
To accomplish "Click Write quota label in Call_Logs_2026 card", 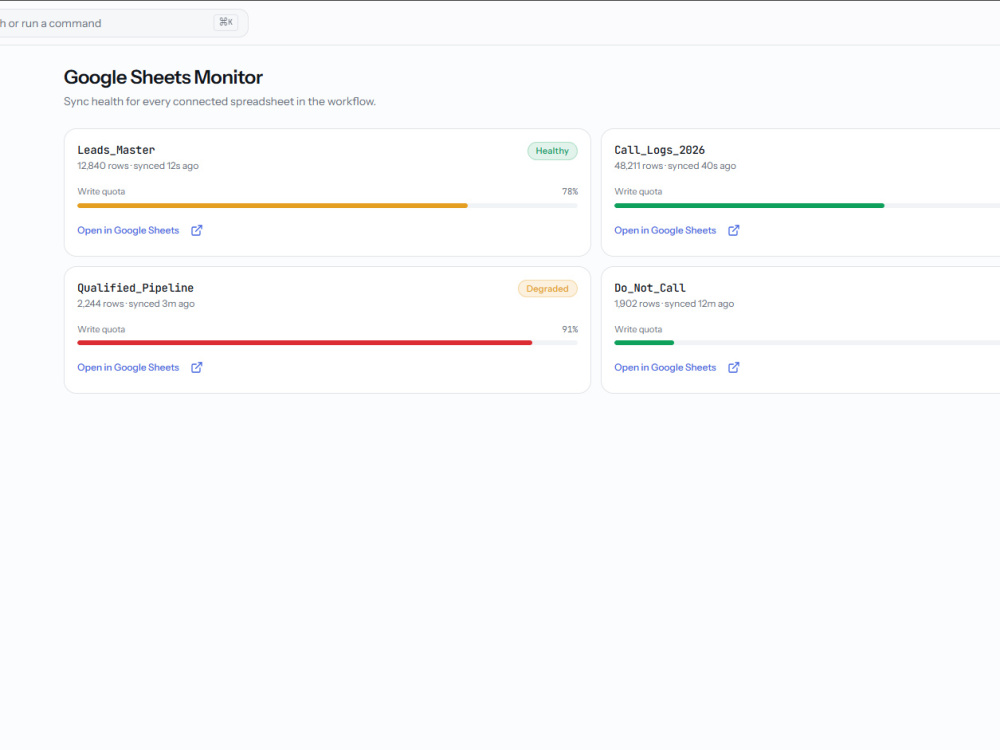I will click(638, 191).
